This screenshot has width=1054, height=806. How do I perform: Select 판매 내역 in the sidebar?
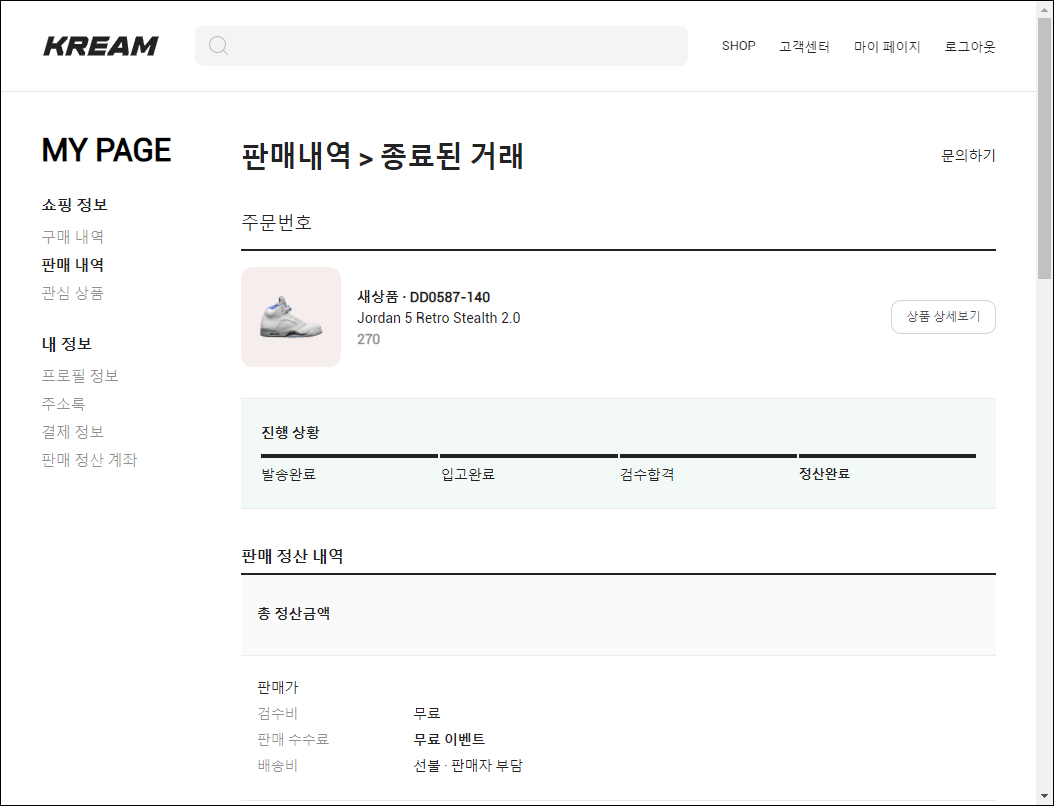pyautogui.click(x=73, y=265)
